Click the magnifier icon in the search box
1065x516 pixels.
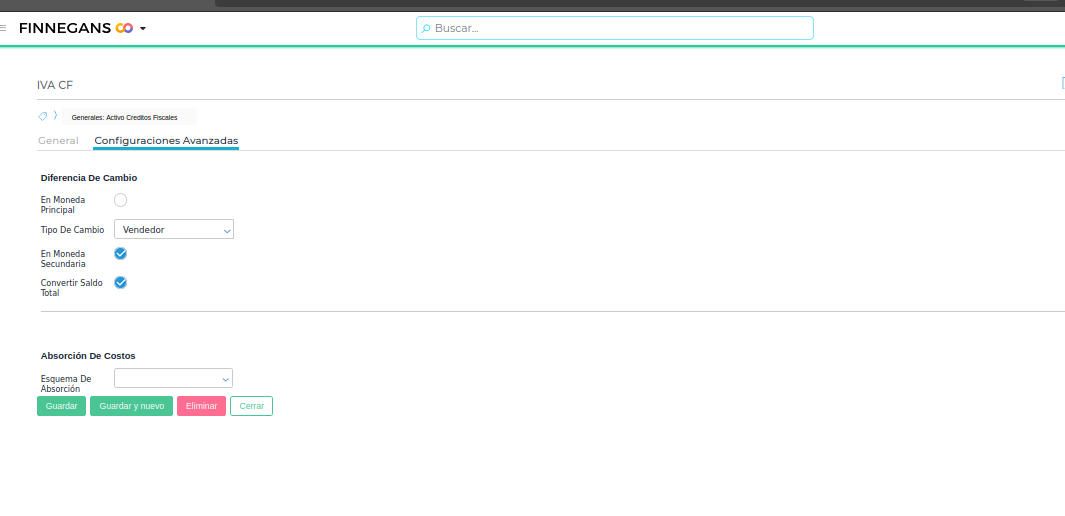(x=426, y=29)
